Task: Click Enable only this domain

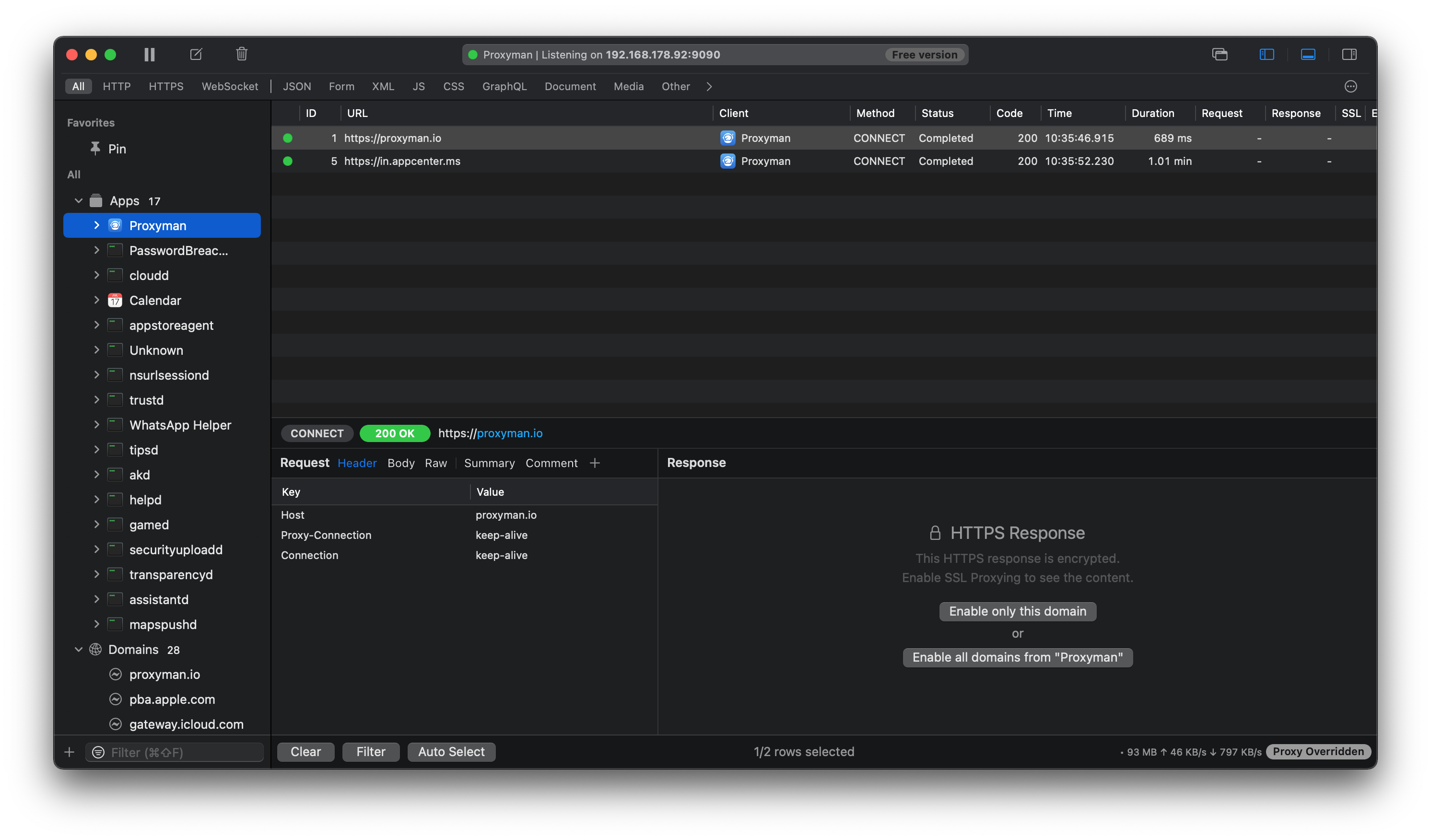Action: click(x=1017, y=611)
